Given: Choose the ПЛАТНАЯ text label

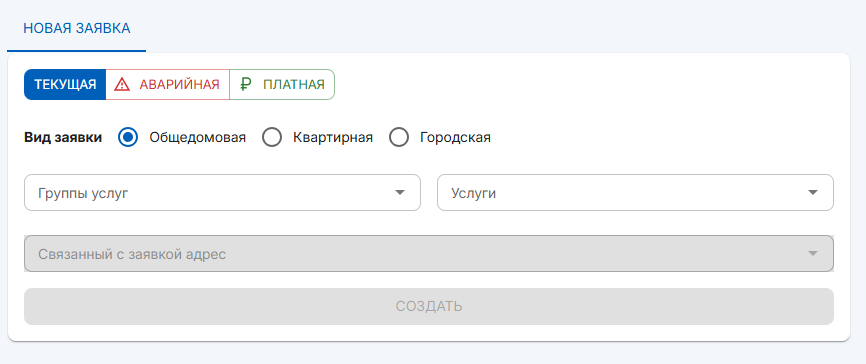Looking at the screenshot, I should 294,85.
